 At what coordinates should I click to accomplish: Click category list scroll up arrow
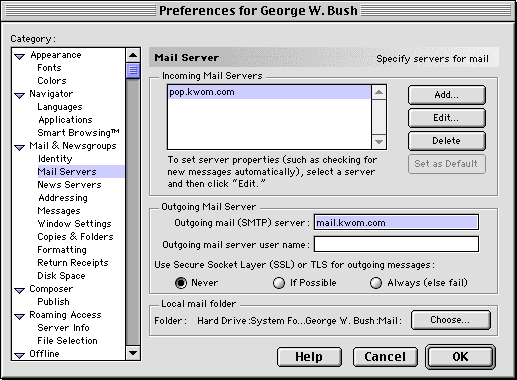click(x=133, y=55)
